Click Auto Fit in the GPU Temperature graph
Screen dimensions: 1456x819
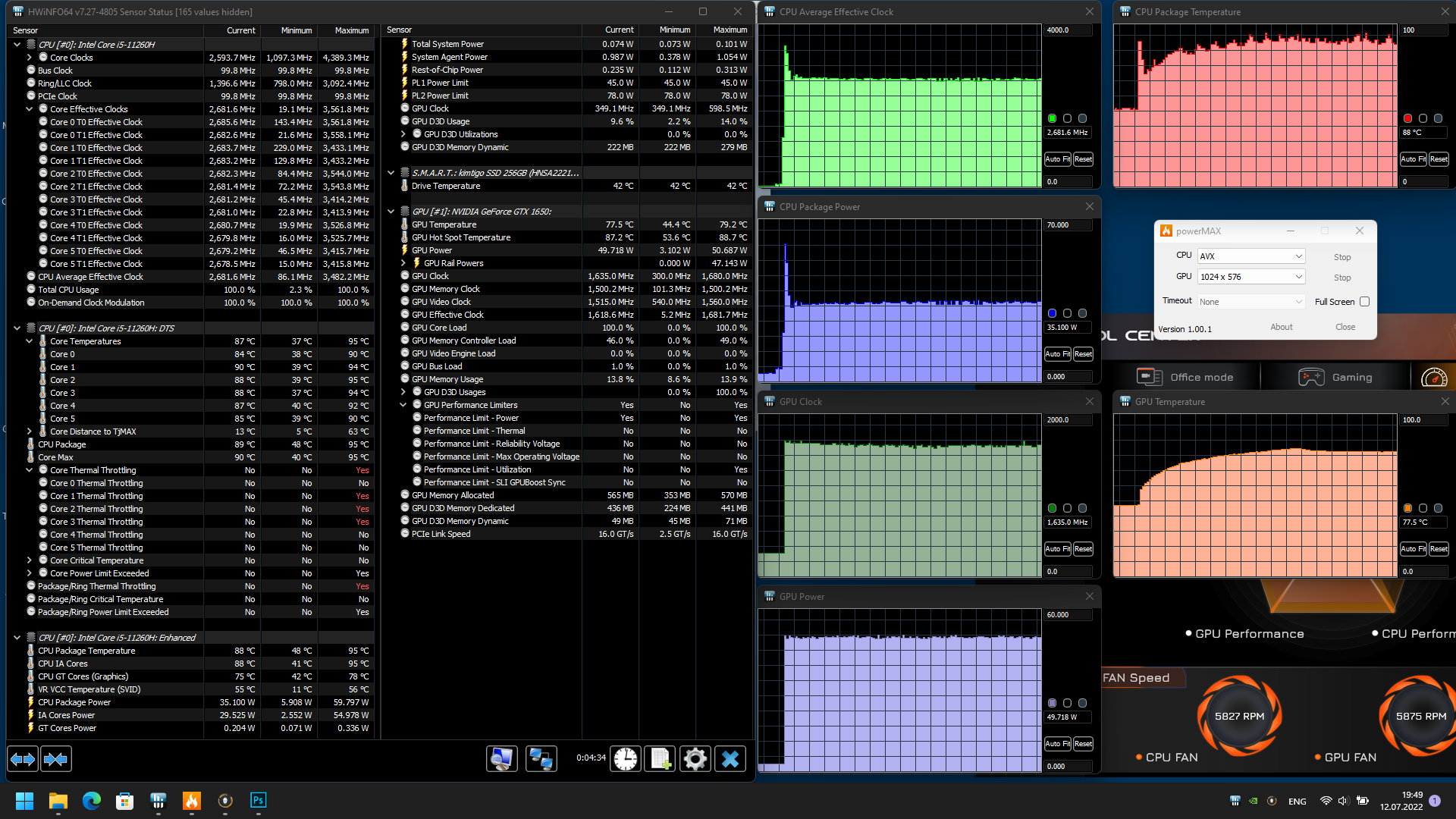click(x=1412, y=549)
